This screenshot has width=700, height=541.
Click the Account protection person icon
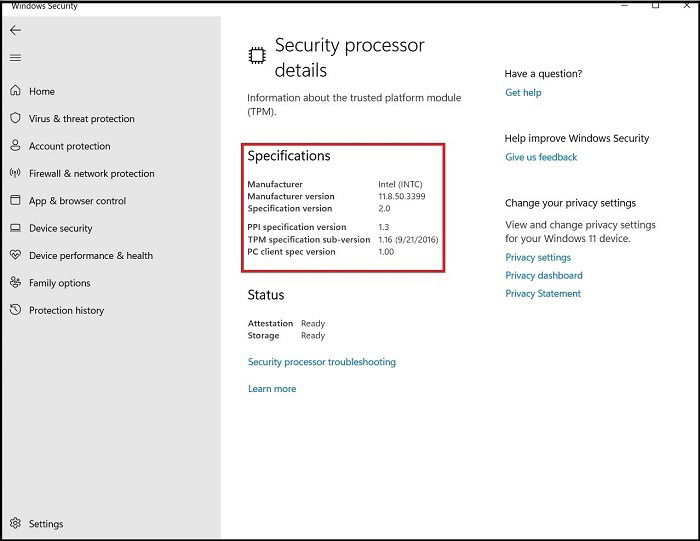pyautogui.click(x=15, y=146)
